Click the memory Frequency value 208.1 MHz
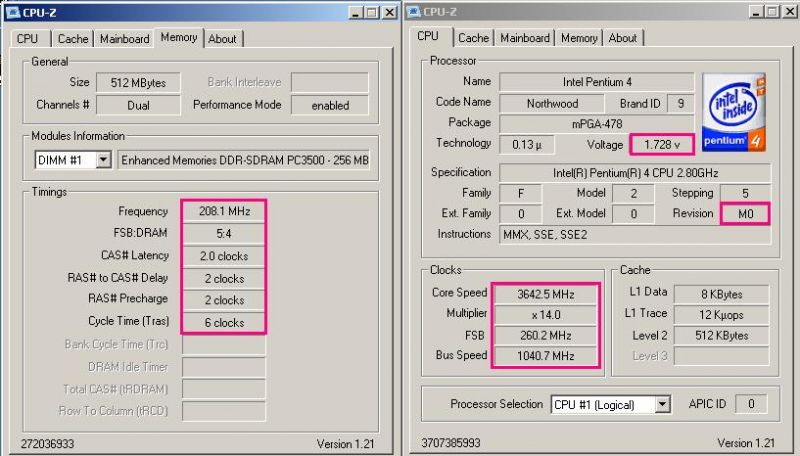 pyautogui.click(x=224, y=211)
